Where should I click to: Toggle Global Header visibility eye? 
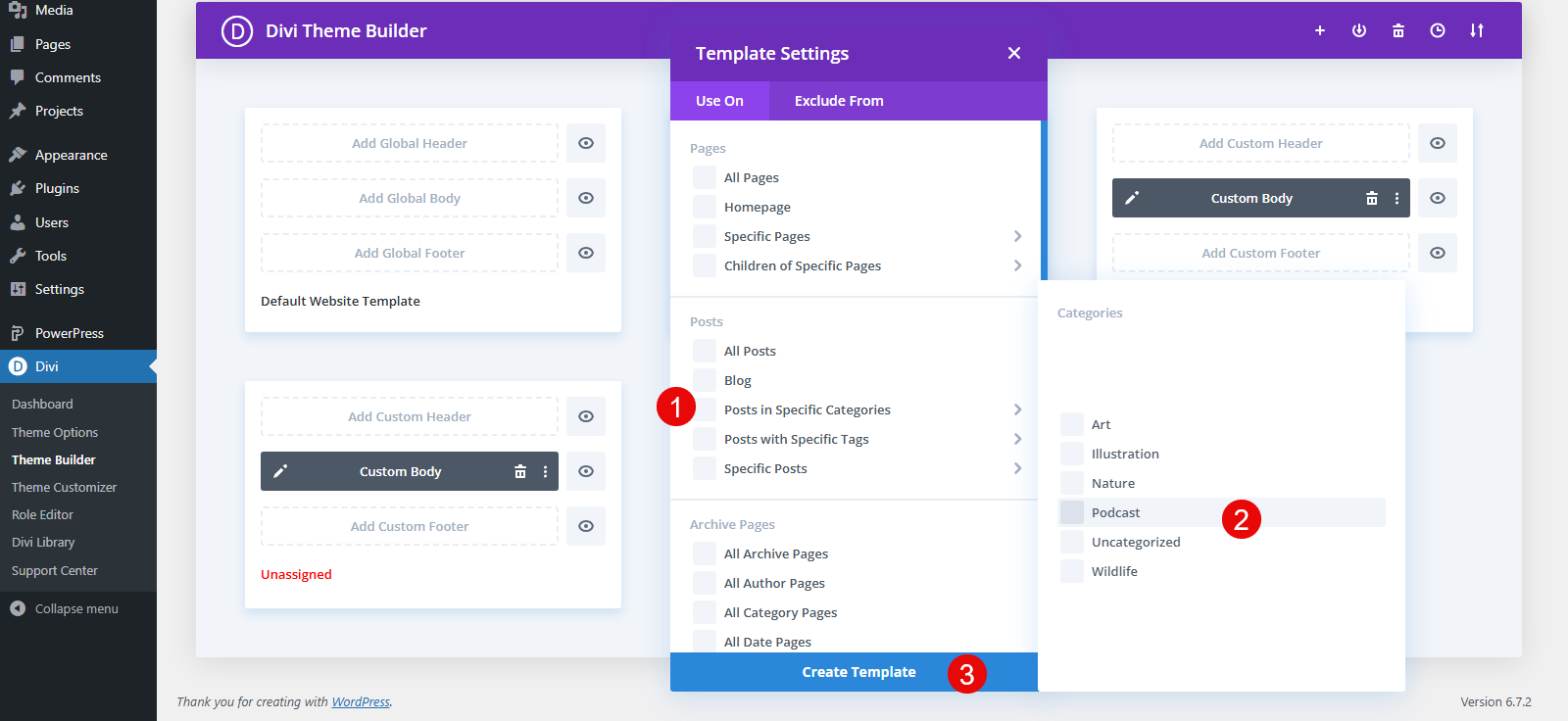pyautogui.click(x=586, y=143)
